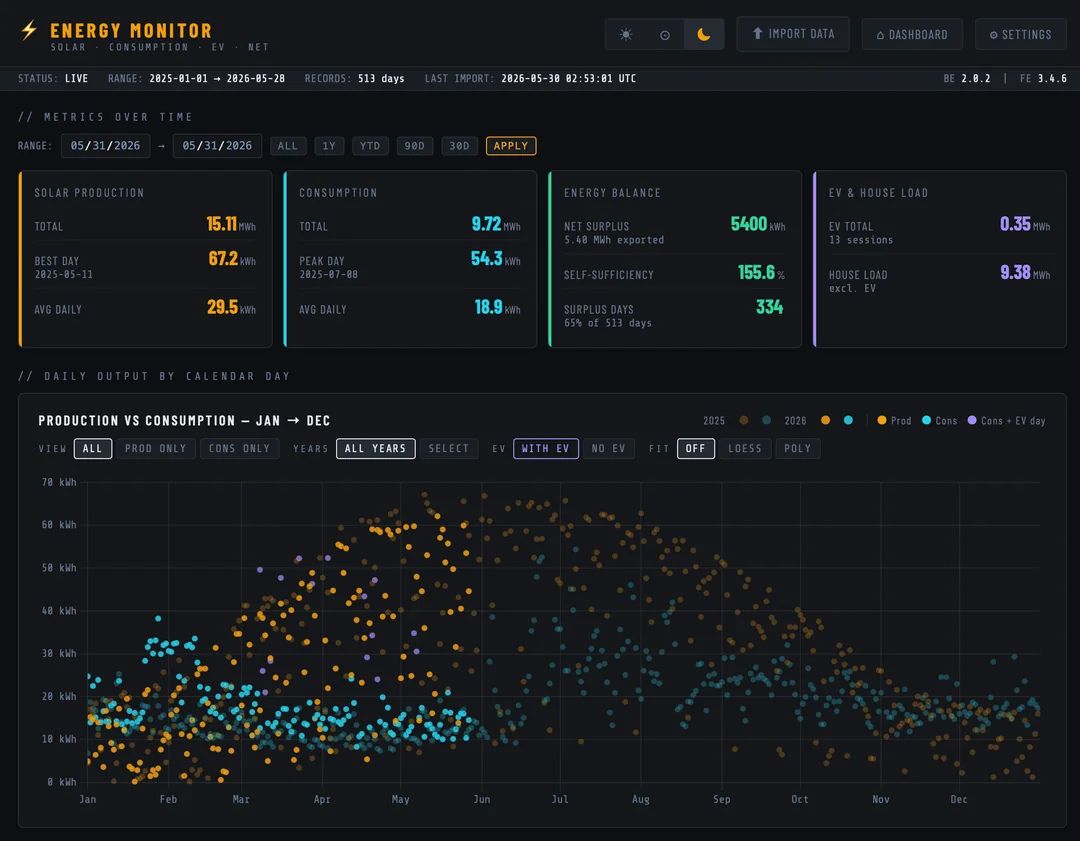Edit the range start date field
The image size is (1080, 841).
click(105, 146)
